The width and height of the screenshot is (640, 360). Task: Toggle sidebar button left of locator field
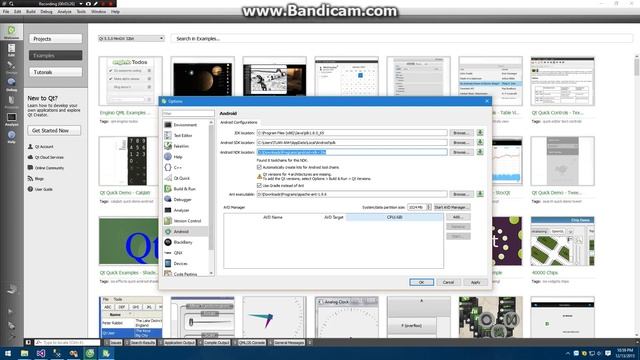[28, 342]
